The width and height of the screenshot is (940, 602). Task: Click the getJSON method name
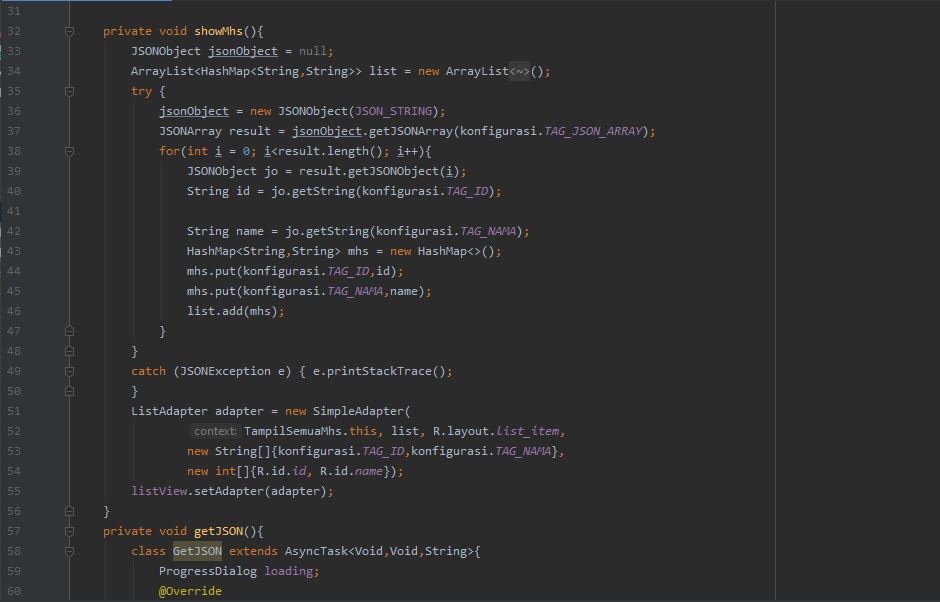[218, 531]
